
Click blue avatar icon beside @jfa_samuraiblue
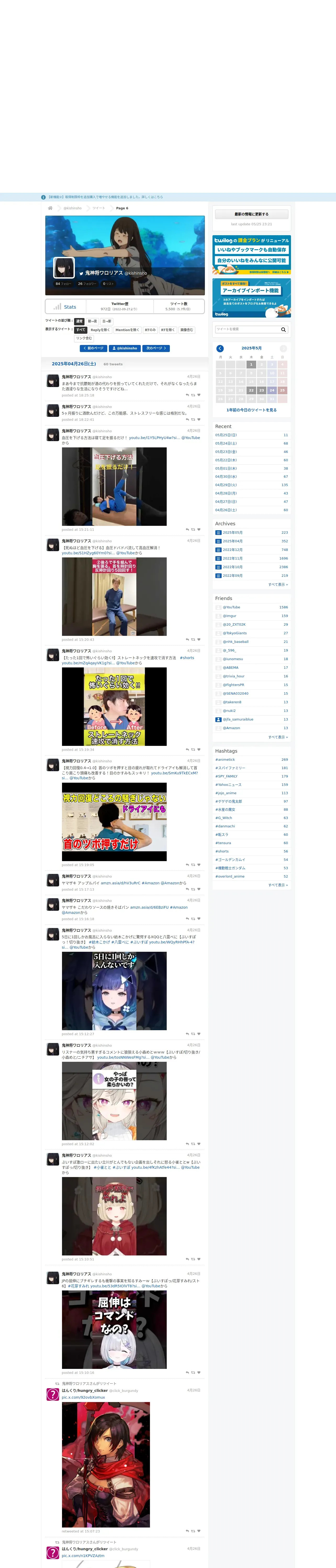coord(218,719)
